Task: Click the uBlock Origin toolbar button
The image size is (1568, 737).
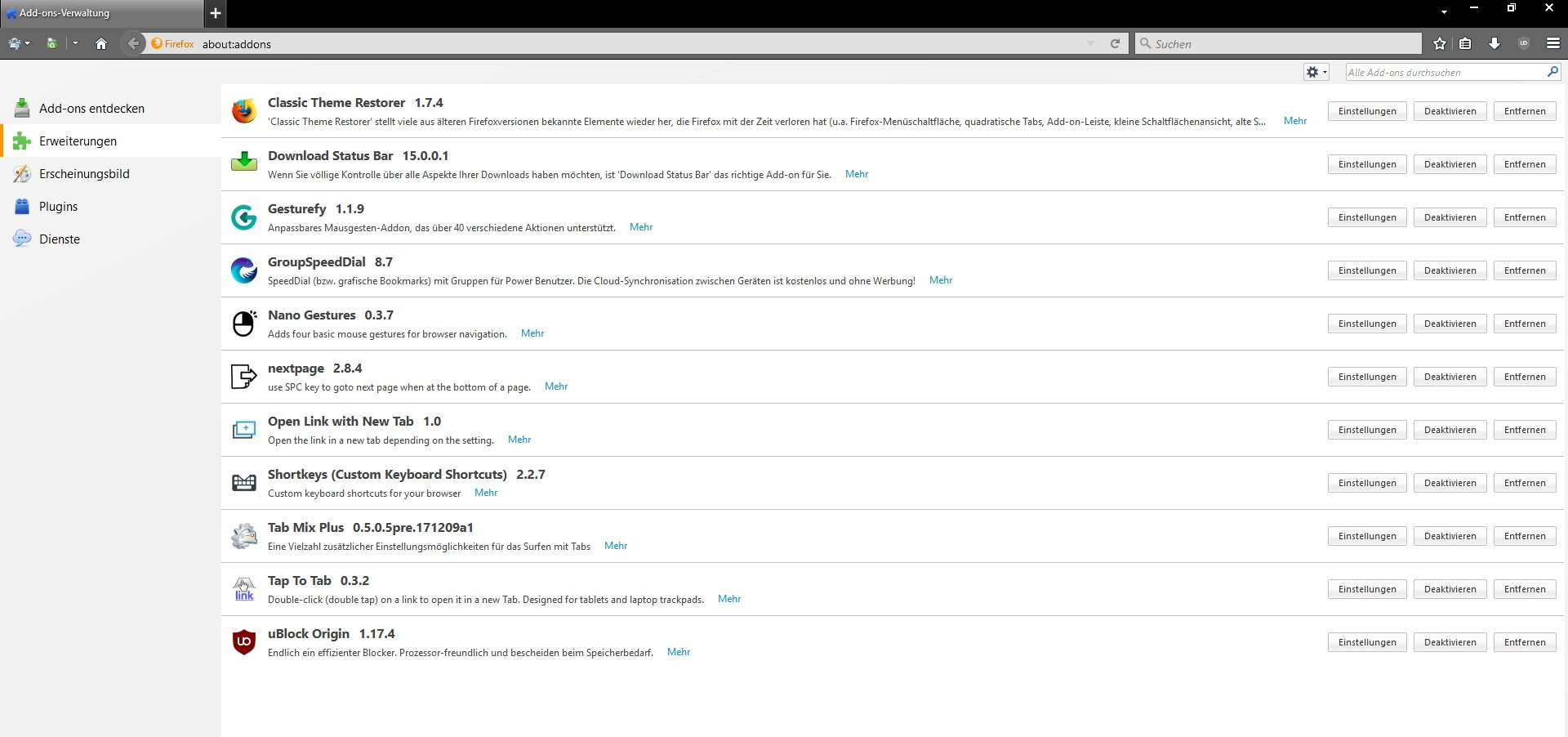Action: coord(1523,44)
